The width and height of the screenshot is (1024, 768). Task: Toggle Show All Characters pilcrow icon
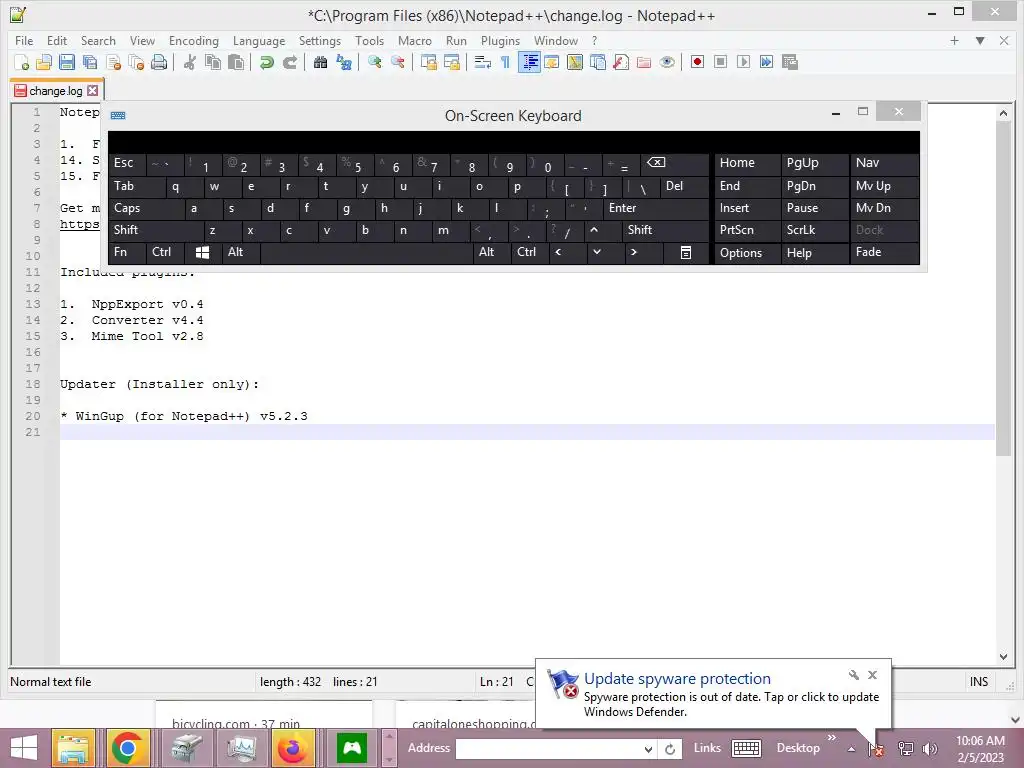(x=505, y=62)
